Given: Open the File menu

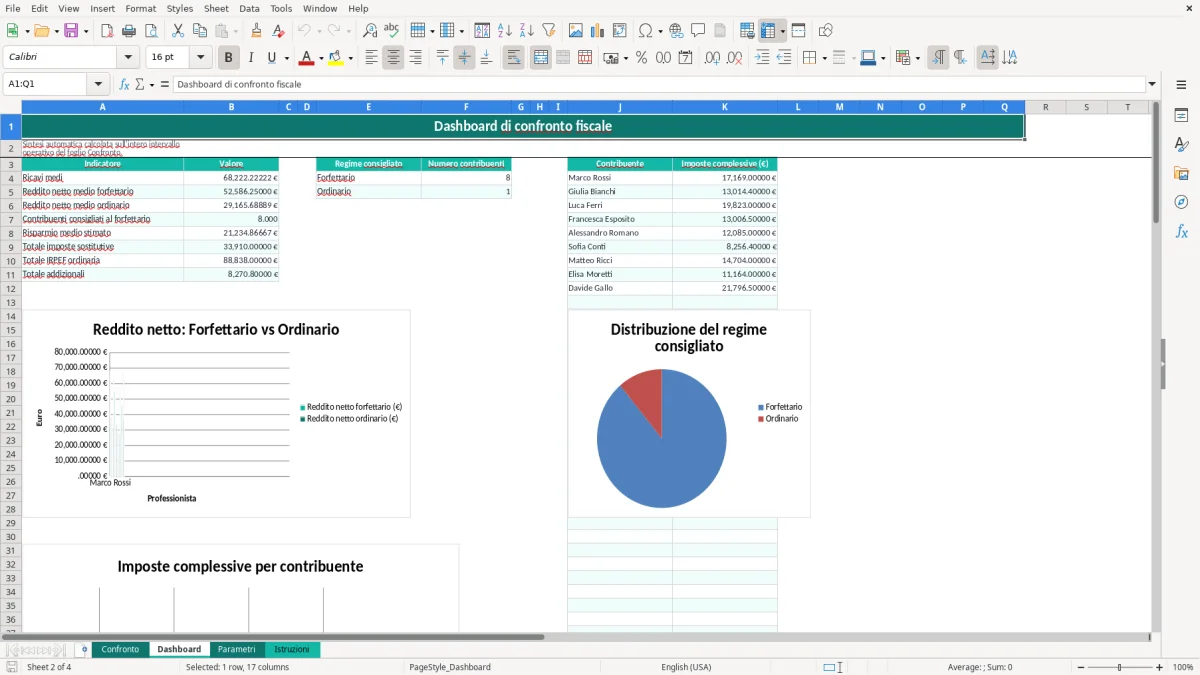Looking at the screenshot, I should click(13, 8).
